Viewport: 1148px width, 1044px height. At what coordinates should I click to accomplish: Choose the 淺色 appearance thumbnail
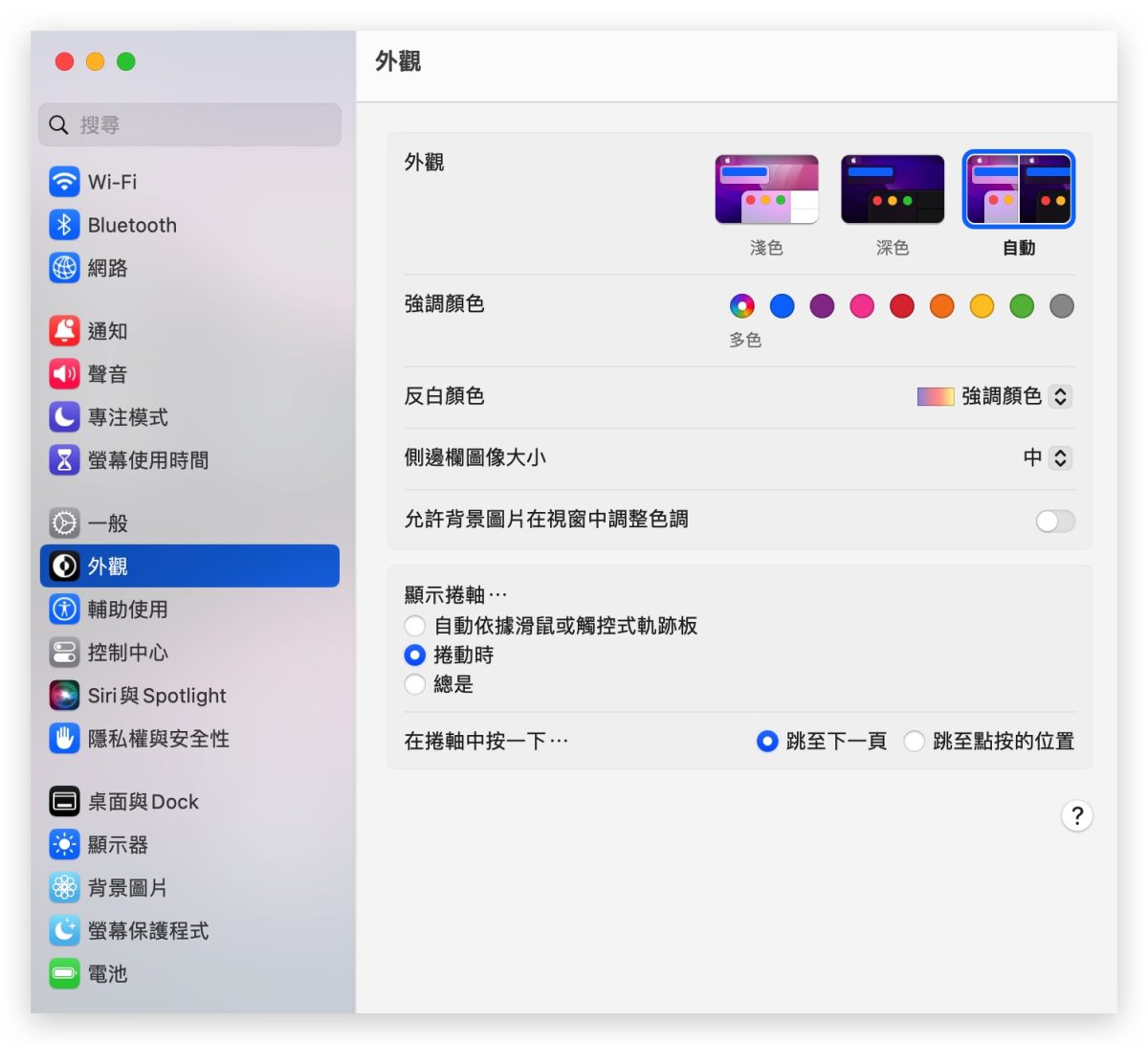coord(766,189)
